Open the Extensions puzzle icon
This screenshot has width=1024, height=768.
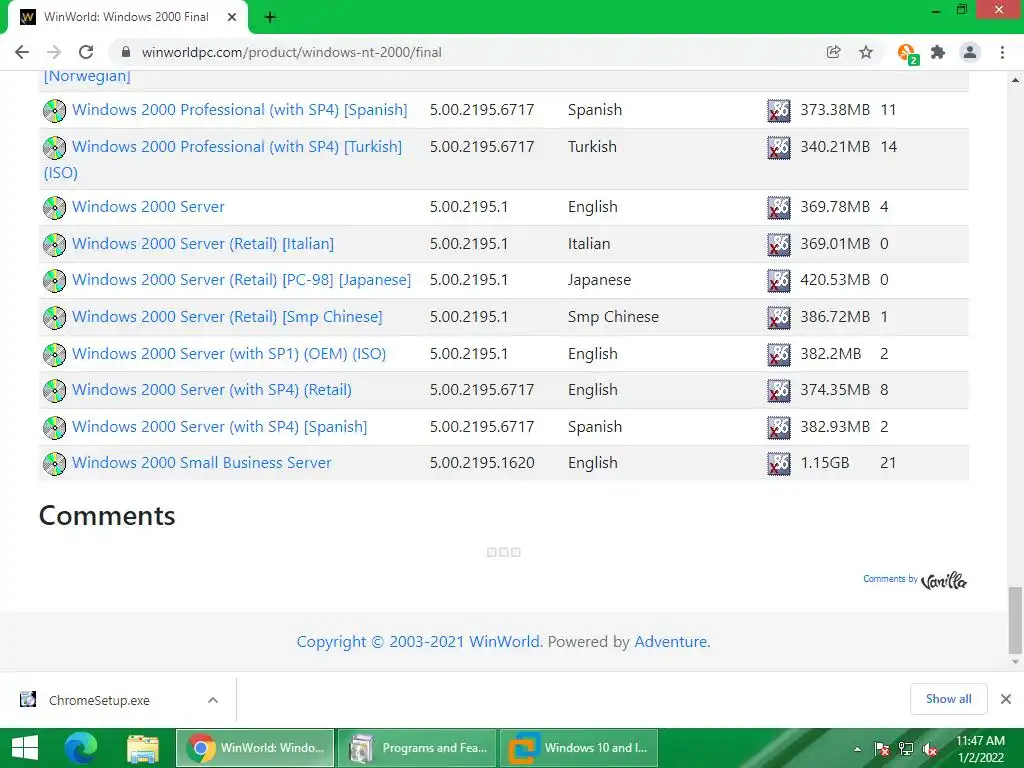pyautogui.click(x=938, y=52)
